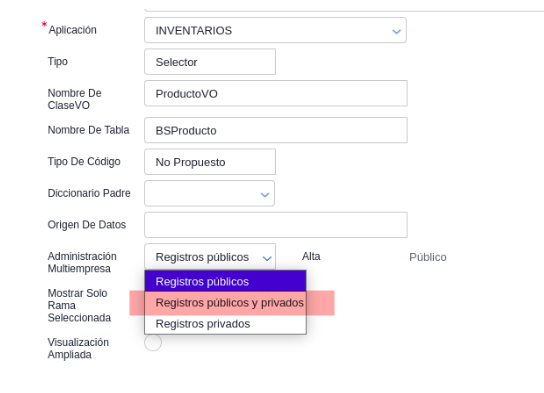Viewport: 544px width, 393px height.
Task: Click the Tipo field showing Selector
Action: point(210,62)
